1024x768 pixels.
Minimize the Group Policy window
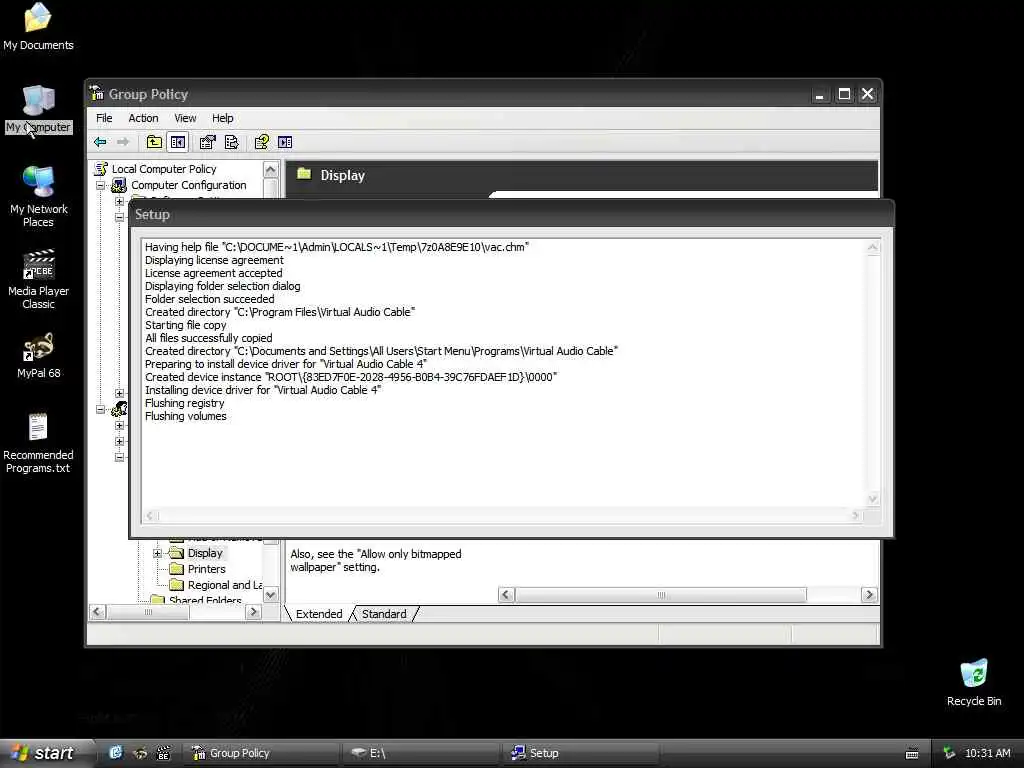click(820, 94)
